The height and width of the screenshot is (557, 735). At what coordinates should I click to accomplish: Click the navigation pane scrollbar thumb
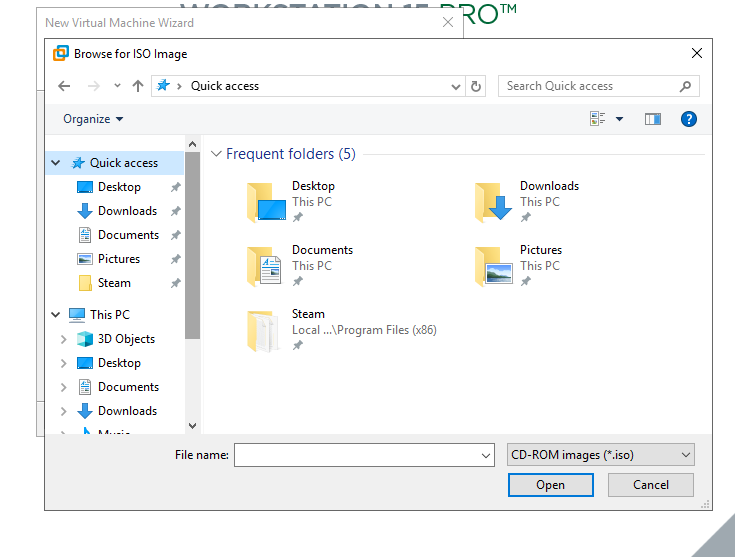tap(192, 245)
